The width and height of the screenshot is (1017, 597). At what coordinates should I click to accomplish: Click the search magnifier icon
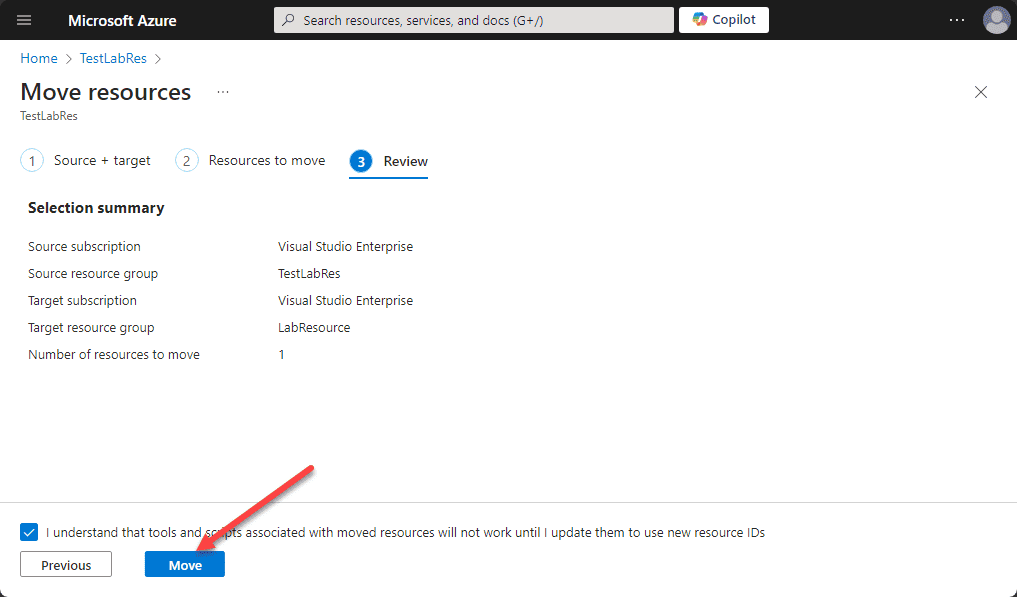(x=289, y=20)
